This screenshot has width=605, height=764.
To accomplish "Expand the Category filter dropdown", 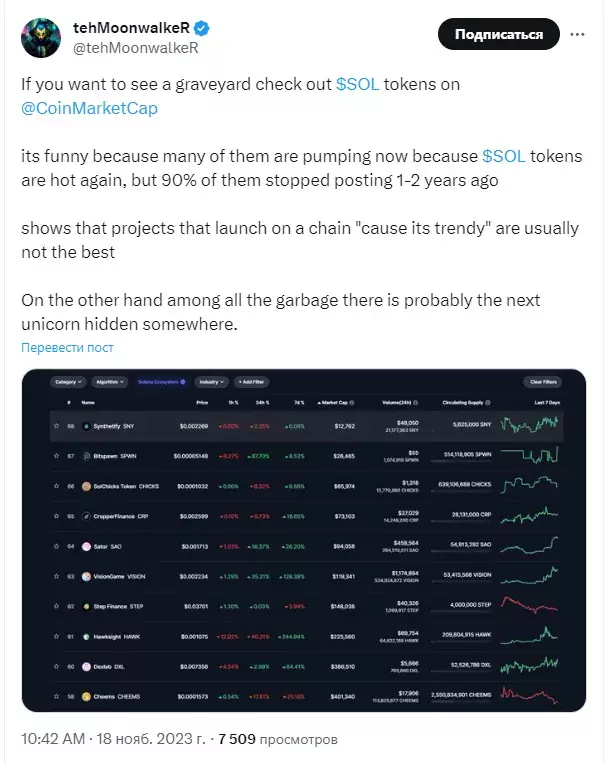I will pyautogui.click(x=68, y=382).
